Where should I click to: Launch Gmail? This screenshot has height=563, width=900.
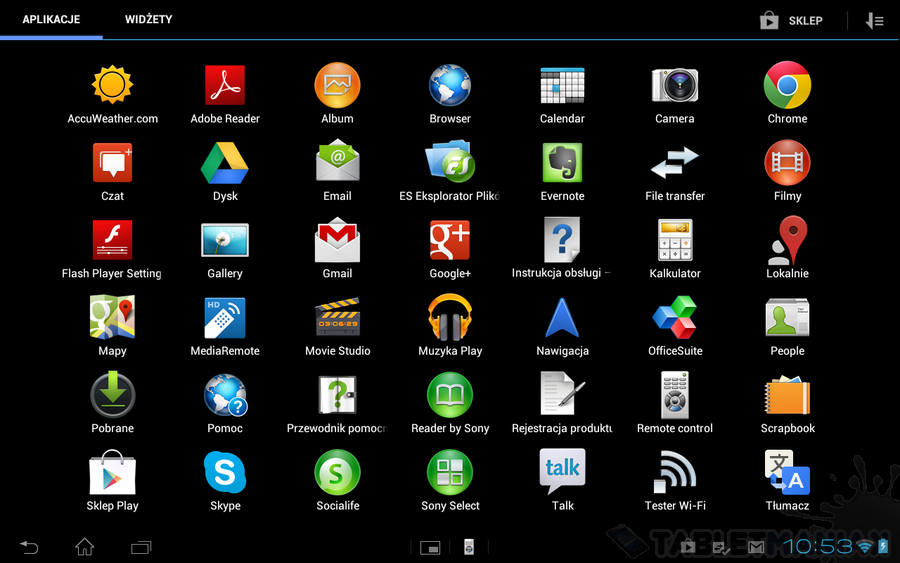338,240
